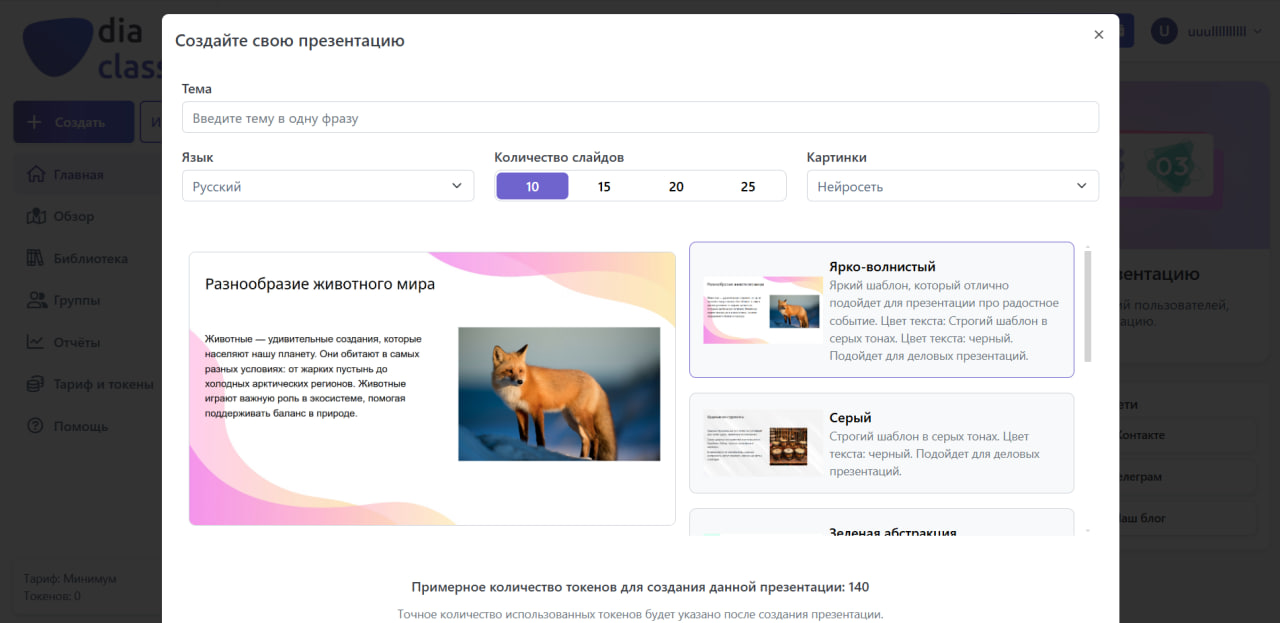Click slide title Разнообразие животного мира
Screen dimensions: 1280x623
pyautogui.click(x=320, y=284)
